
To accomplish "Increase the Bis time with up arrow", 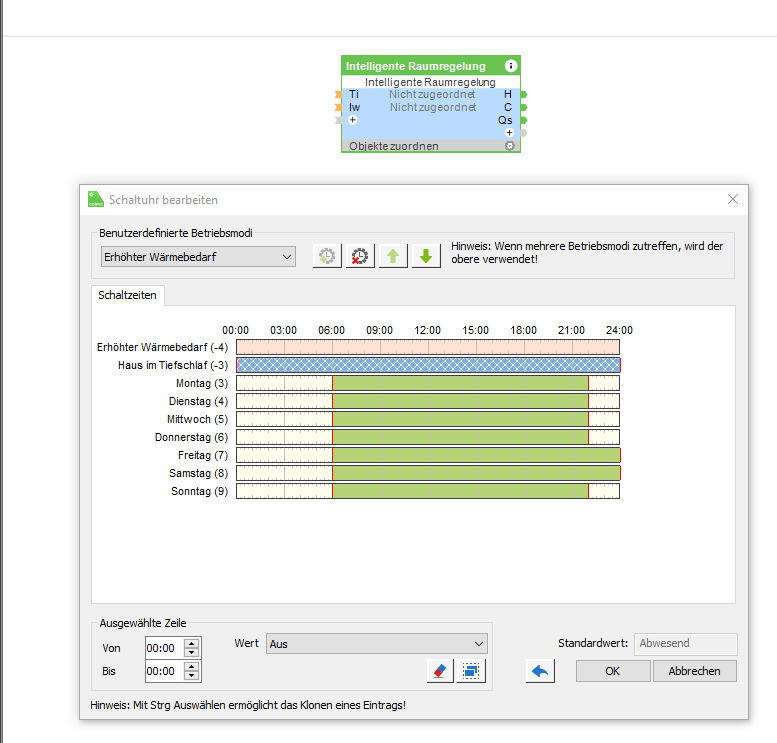I will pyautogui.click(x=192, y=666).
